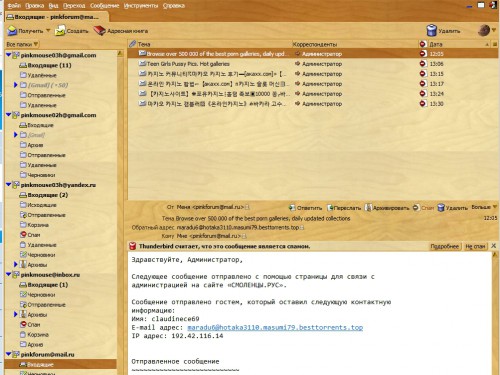Open the Больше dropdown

pos(484,207)
